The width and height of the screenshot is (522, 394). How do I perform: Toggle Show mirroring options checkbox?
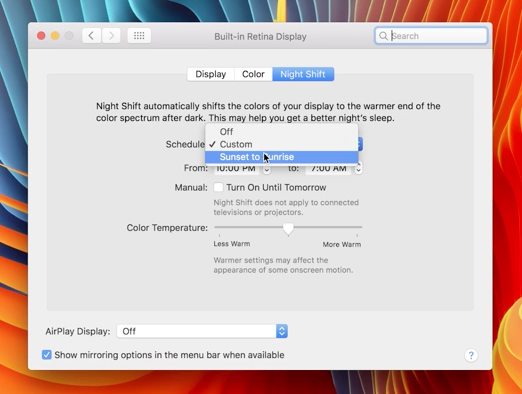click(47, 355)
